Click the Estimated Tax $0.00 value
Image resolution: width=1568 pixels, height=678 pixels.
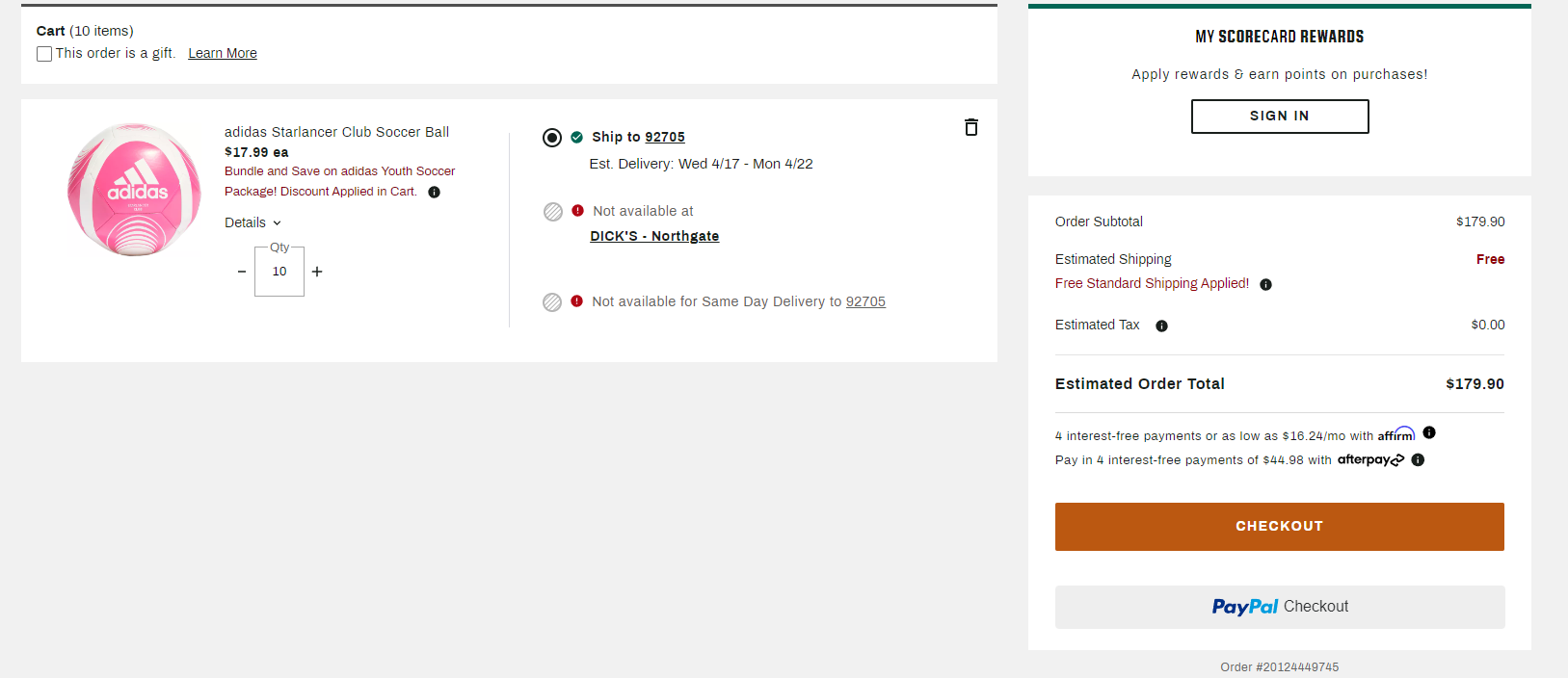[x=1488, y=325]
